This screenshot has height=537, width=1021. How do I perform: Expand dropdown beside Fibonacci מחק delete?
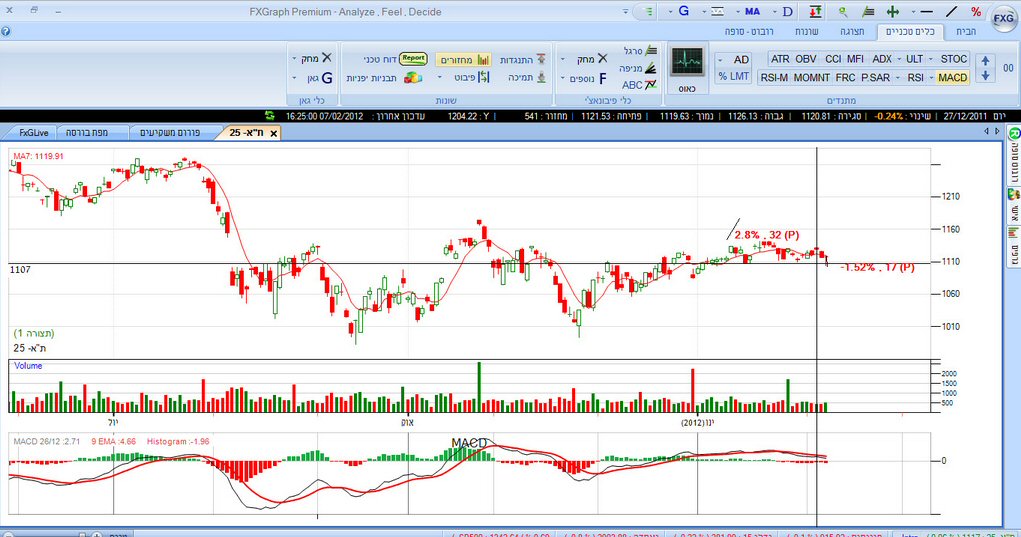coord(563,60)
